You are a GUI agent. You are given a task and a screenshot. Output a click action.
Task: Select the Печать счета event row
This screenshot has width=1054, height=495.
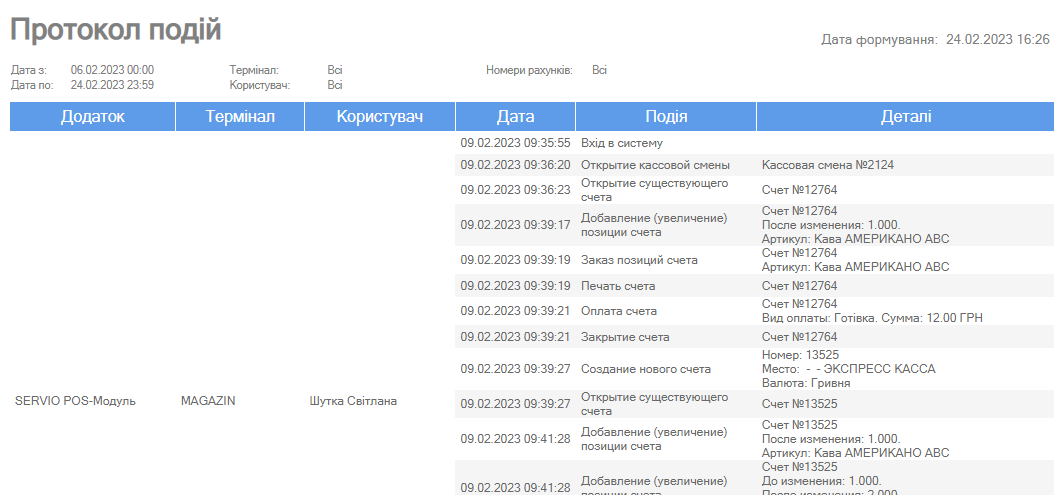pos(618,286)
